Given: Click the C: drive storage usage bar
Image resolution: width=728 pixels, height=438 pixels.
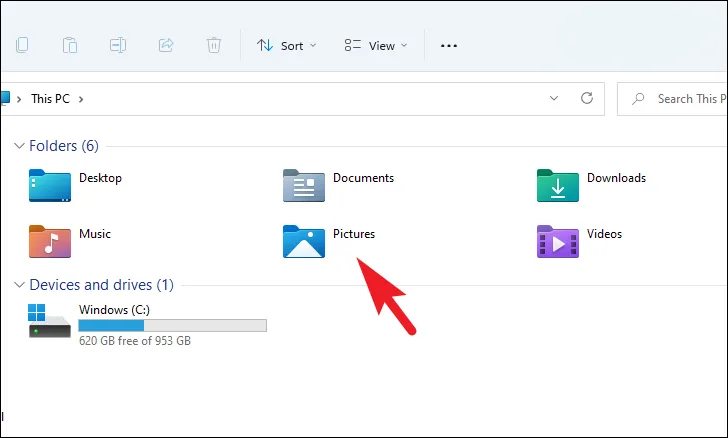Looking at the screenshot, I should 173,325.
